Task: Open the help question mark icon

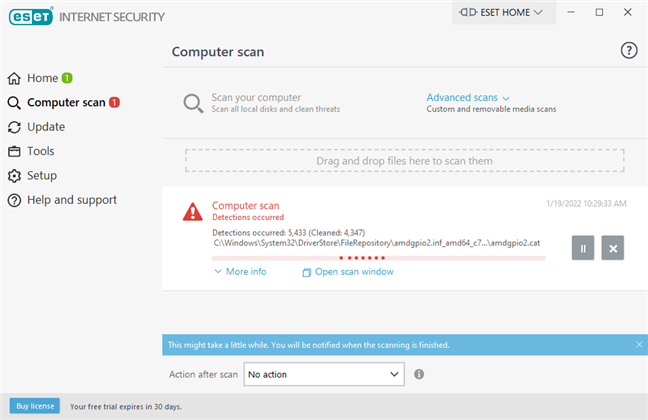Action: coord(629,50)
